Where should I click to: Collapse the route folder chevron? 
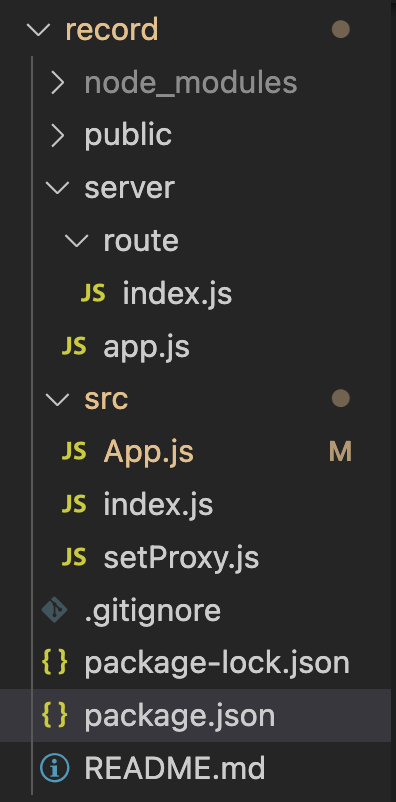[x=77, y=240]
